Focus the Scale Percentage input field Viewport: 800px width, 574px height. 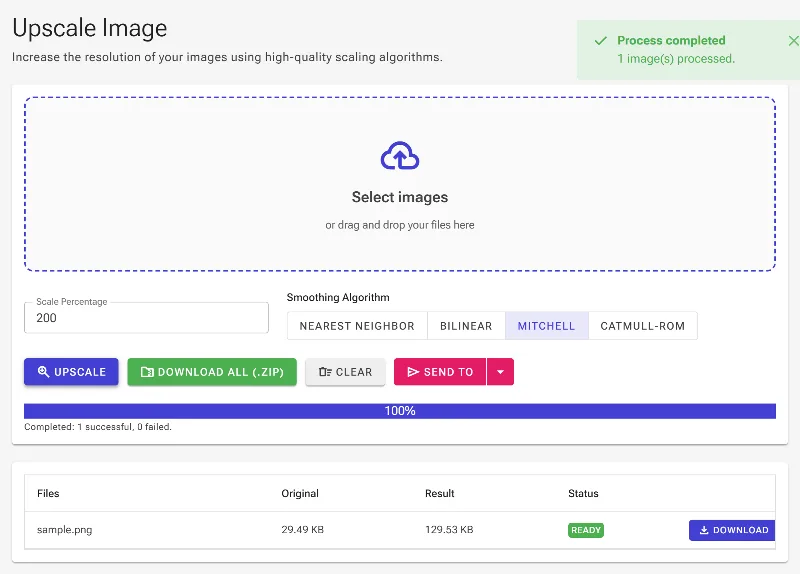(x=146, y=318)
